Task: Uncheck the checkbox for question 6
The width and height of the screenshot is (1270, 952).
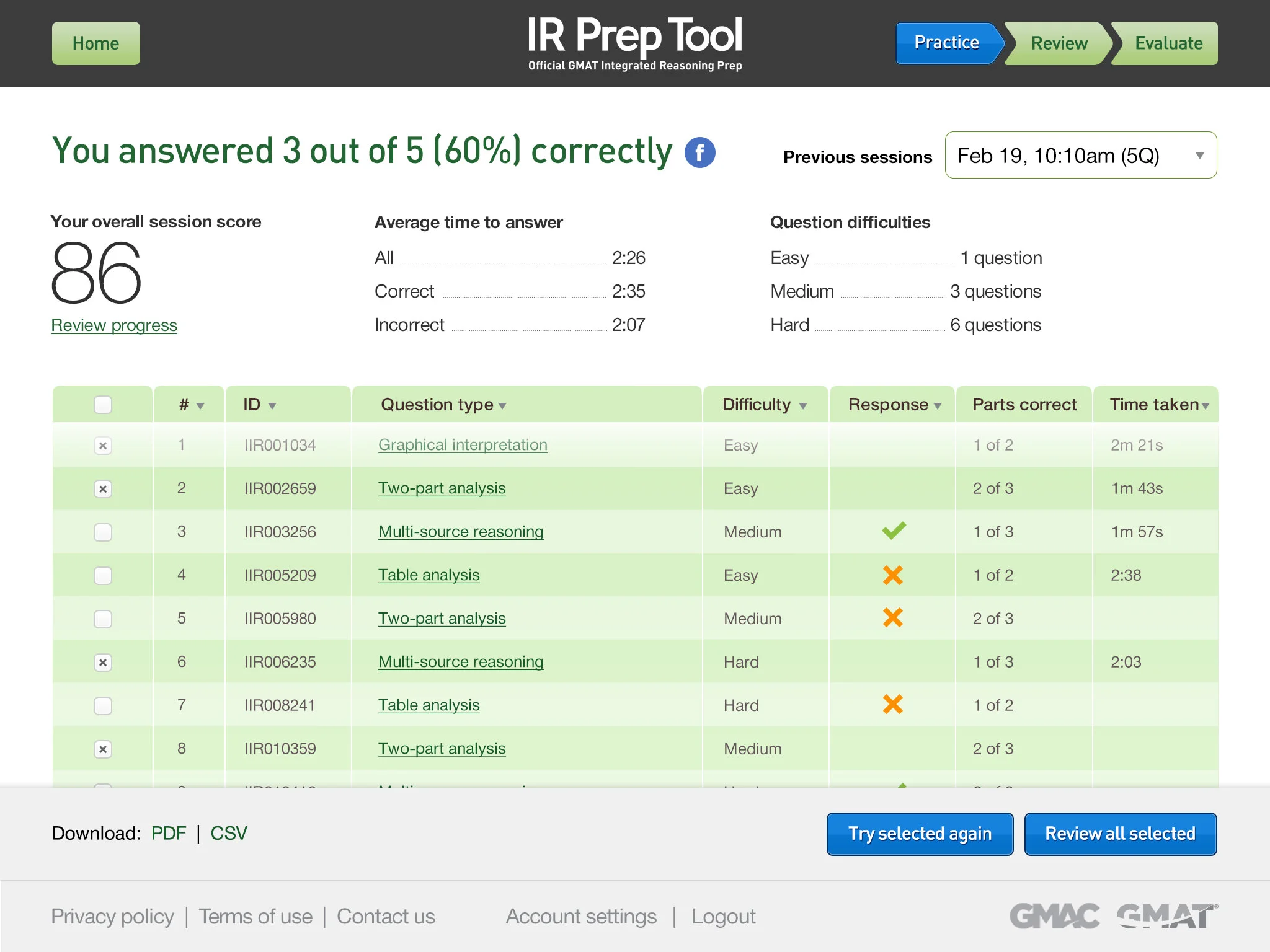Action: 103,663
